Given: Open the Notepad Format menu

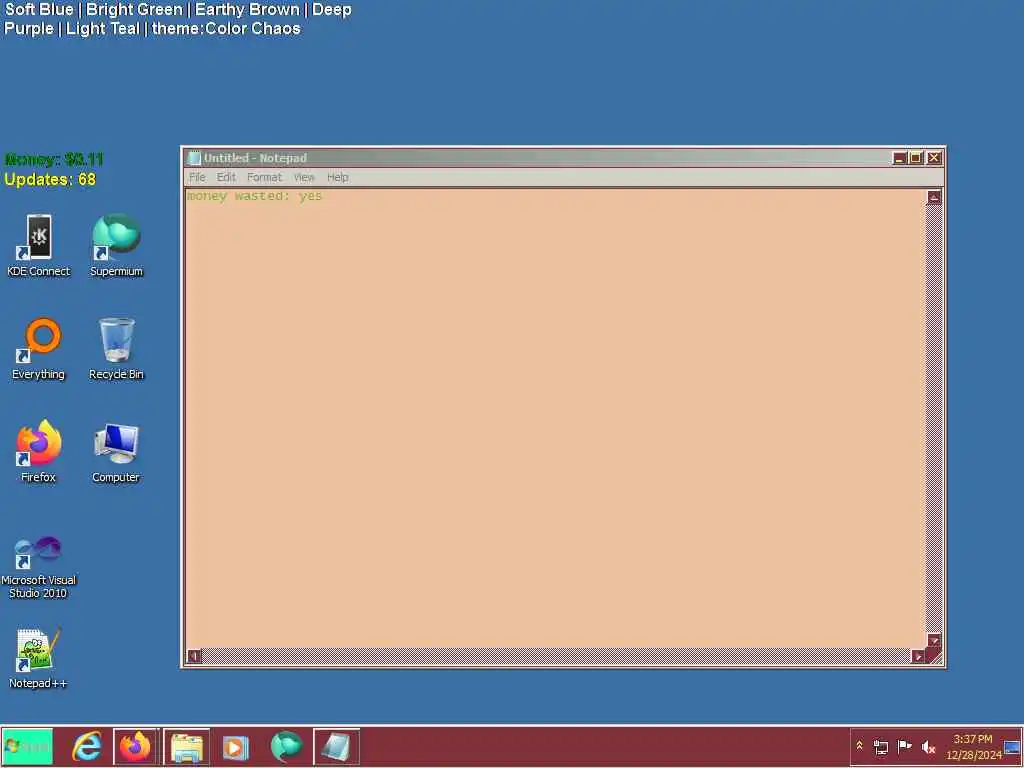Looking at the screenshot, I should (264, 177).
